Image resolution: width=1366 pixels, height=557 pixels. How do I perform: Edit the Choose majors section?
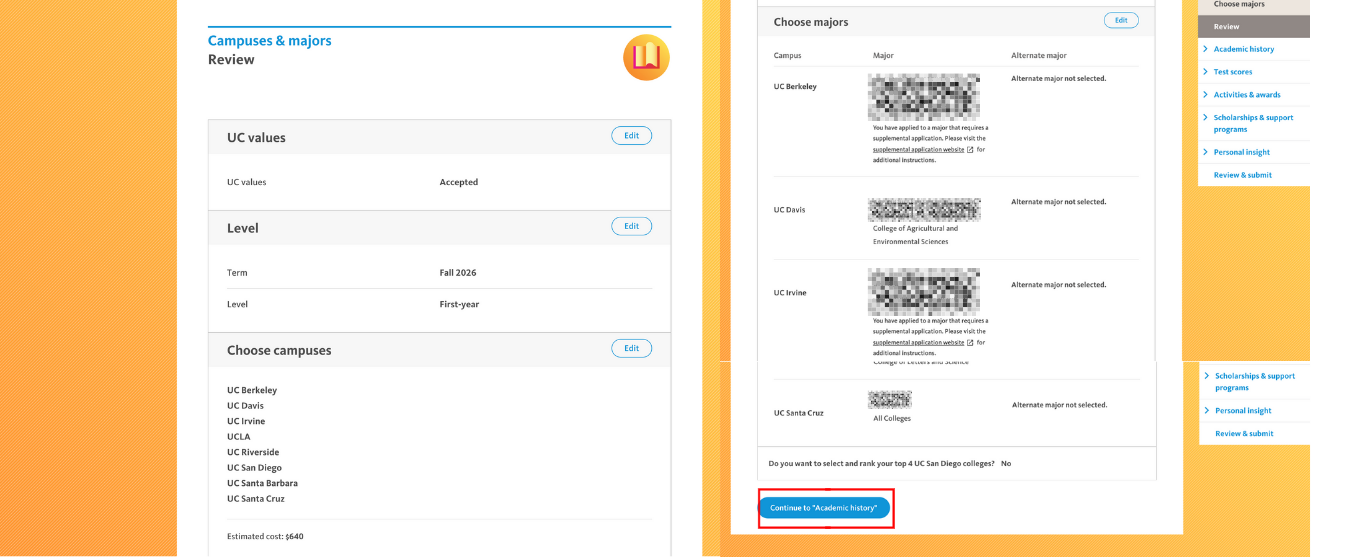coord(1121,20)
